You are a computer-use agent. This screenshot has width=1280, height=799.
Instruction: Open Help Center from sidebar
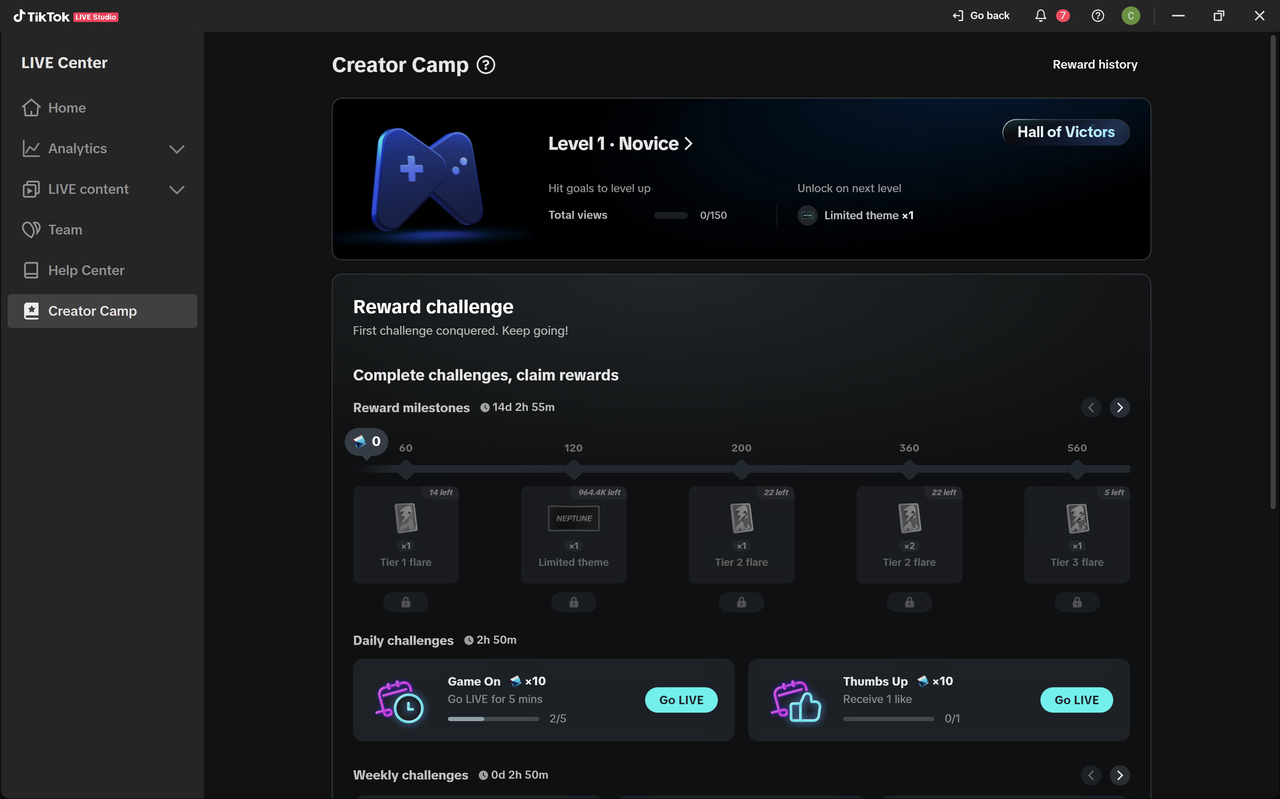click(86, 271)
